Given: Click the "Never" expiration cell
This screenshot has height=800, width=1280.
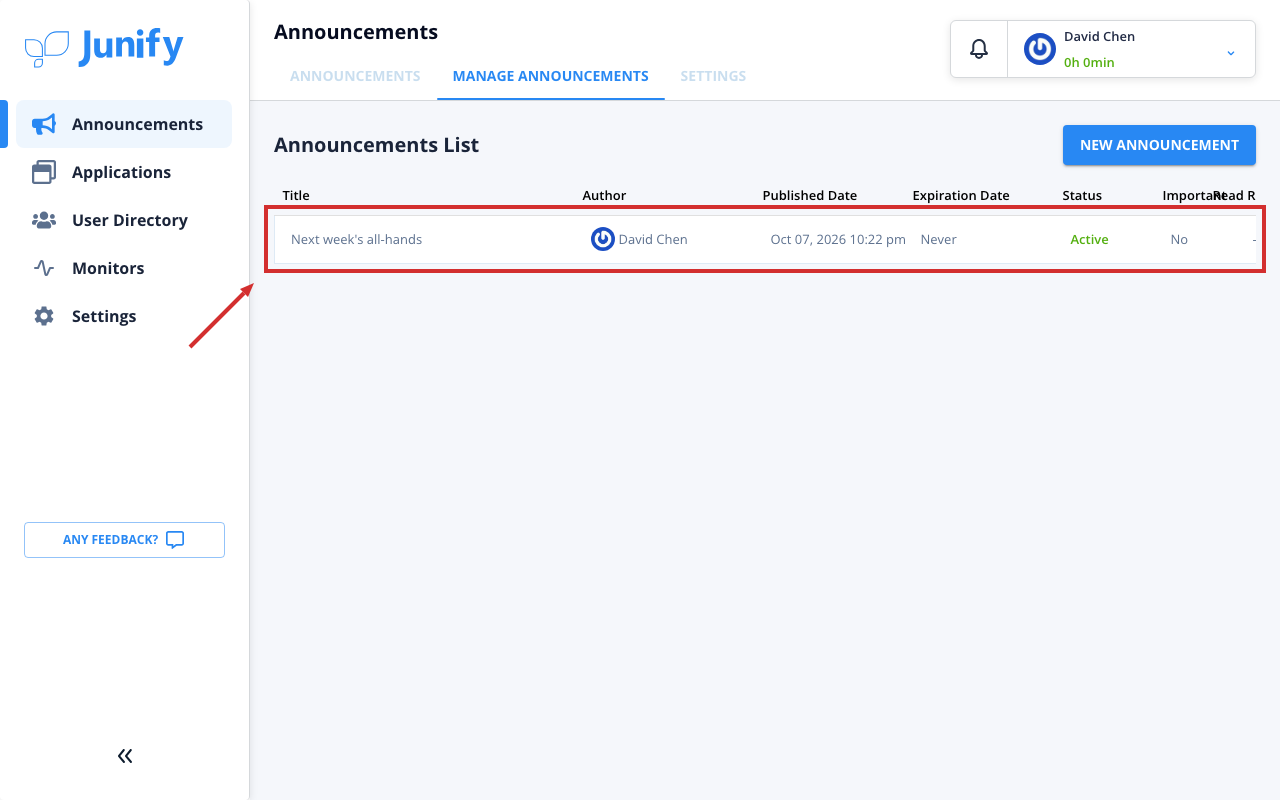Looking at the screenshot, I should 939,239.
